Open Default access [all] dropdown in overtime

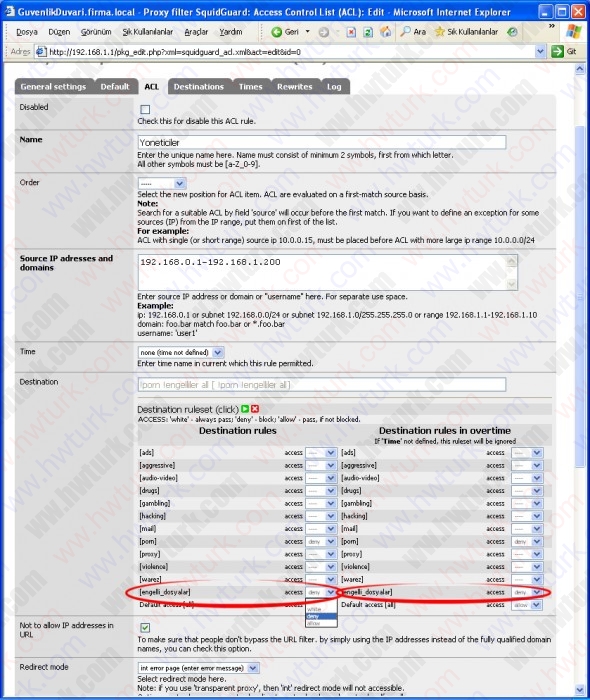click(527, 605)
